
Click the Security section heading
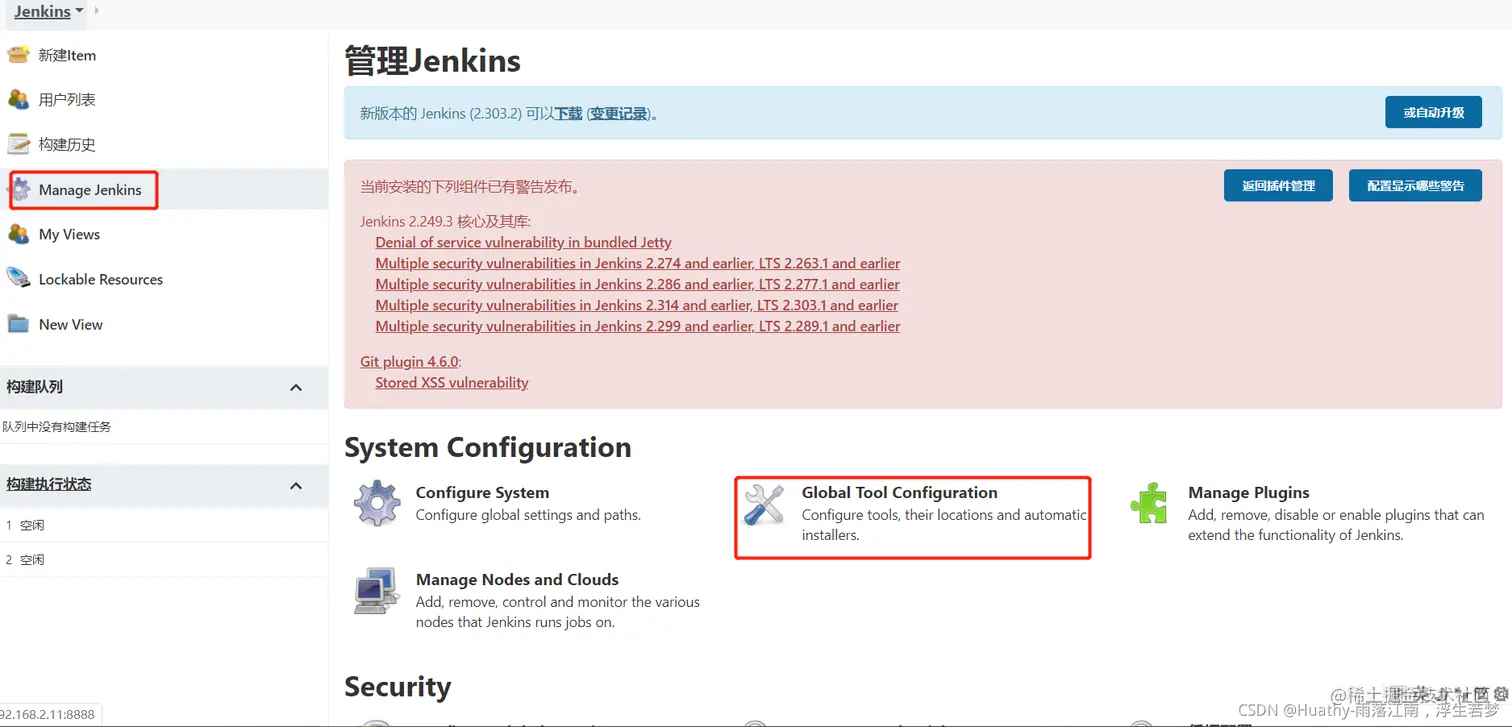(398, 686)
